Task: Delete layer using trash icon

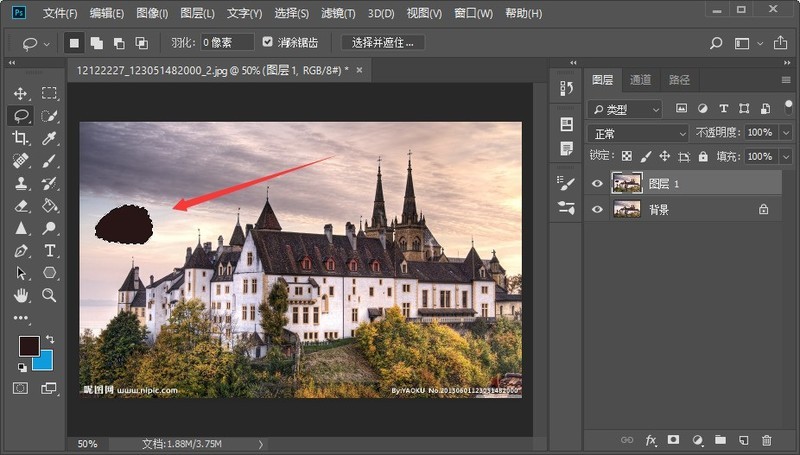Action: (766, 440)
